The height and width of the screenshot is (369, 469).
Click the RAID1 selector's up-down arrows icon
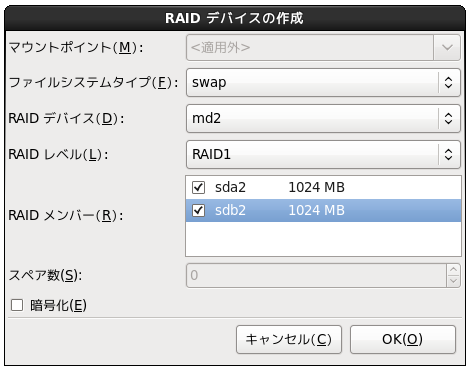449,154
